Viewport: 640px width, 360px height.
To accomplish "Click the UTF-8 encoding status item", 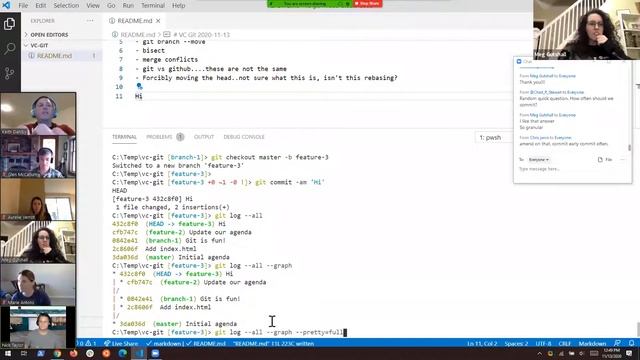I will 543,343.
